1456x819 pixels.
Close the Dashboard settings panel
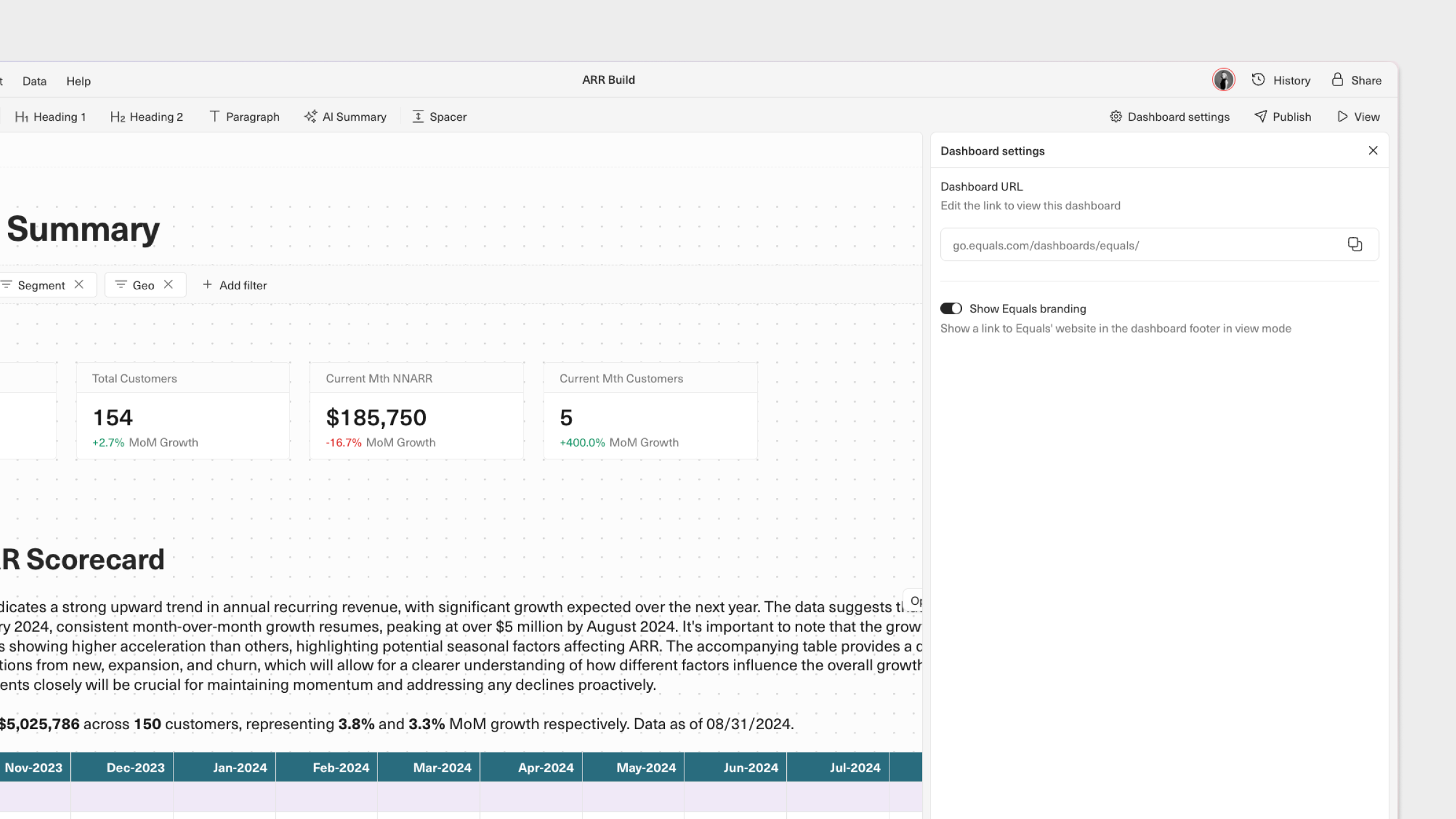pyautogui.click(x=1373, y=150)
